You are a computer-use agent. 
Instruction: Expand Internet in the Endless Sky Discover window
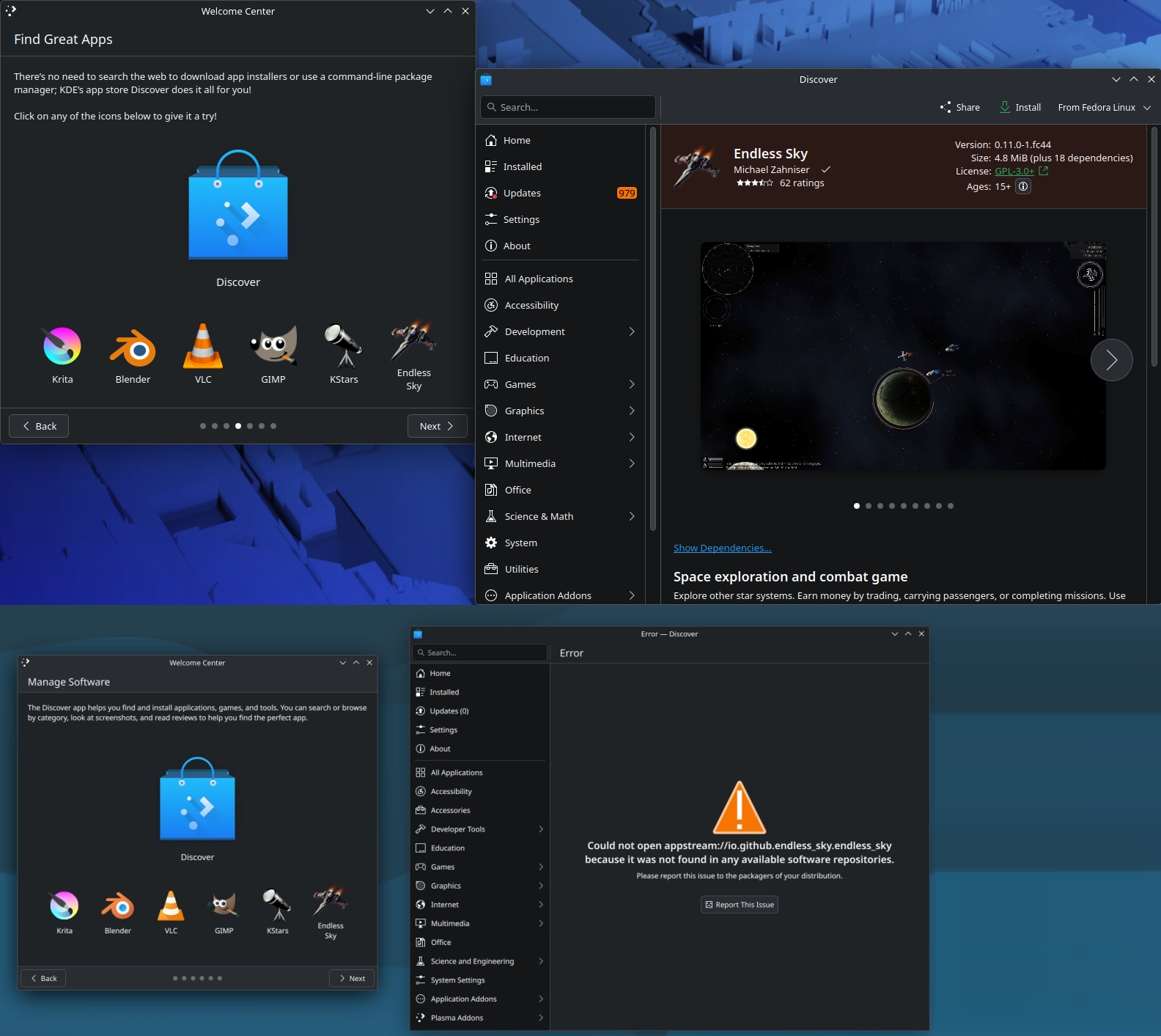click(561, 437)
